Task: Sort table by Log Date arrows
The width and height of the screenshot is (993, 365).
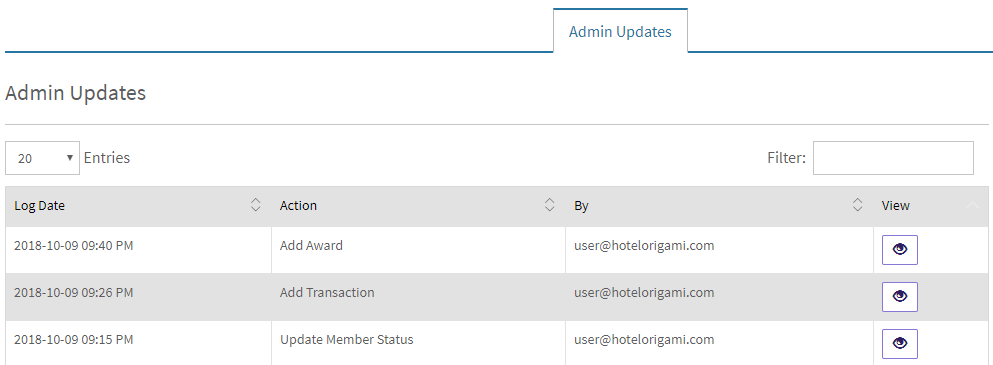Action: [255, 205]
